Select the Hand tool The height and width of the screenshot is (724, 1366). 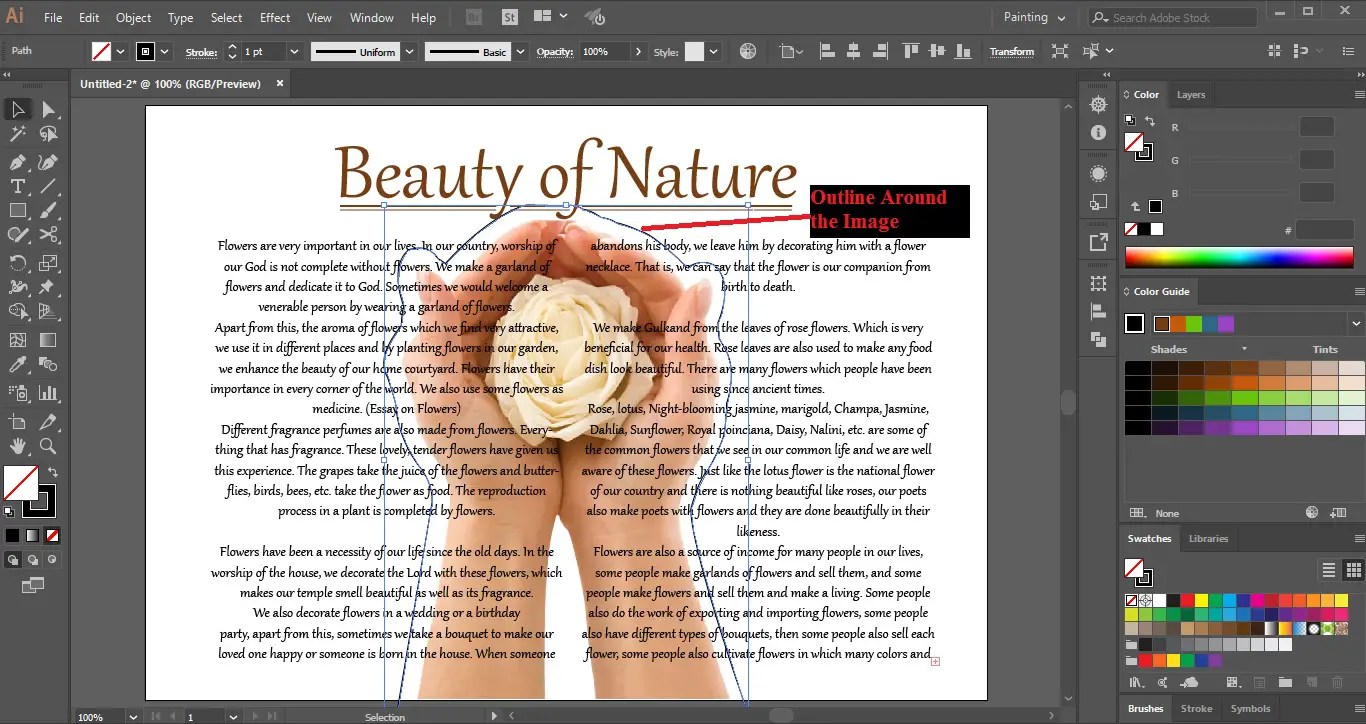(x=17, y=446)
